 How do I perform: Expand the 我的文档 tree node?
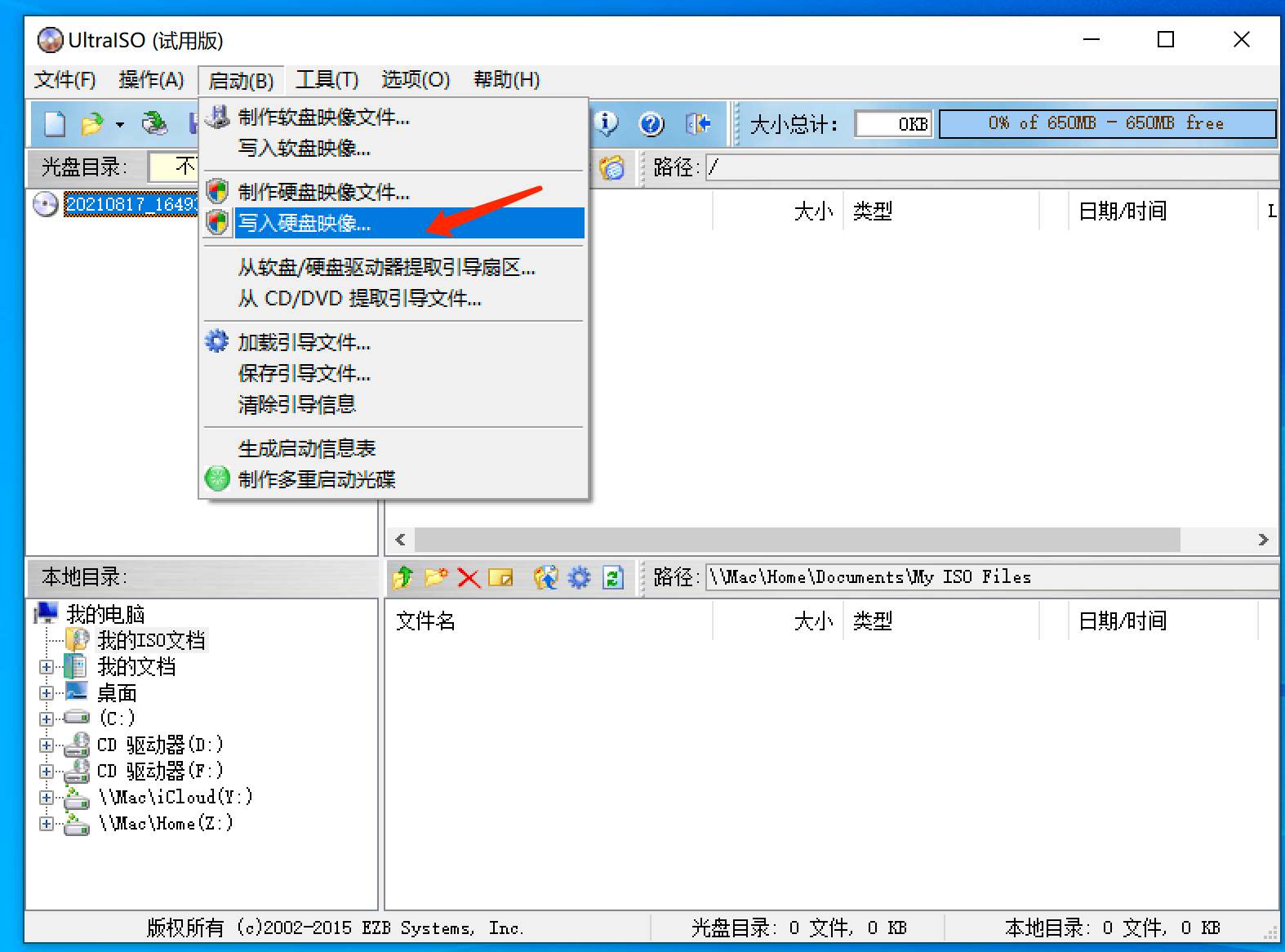tap(47, 667)
